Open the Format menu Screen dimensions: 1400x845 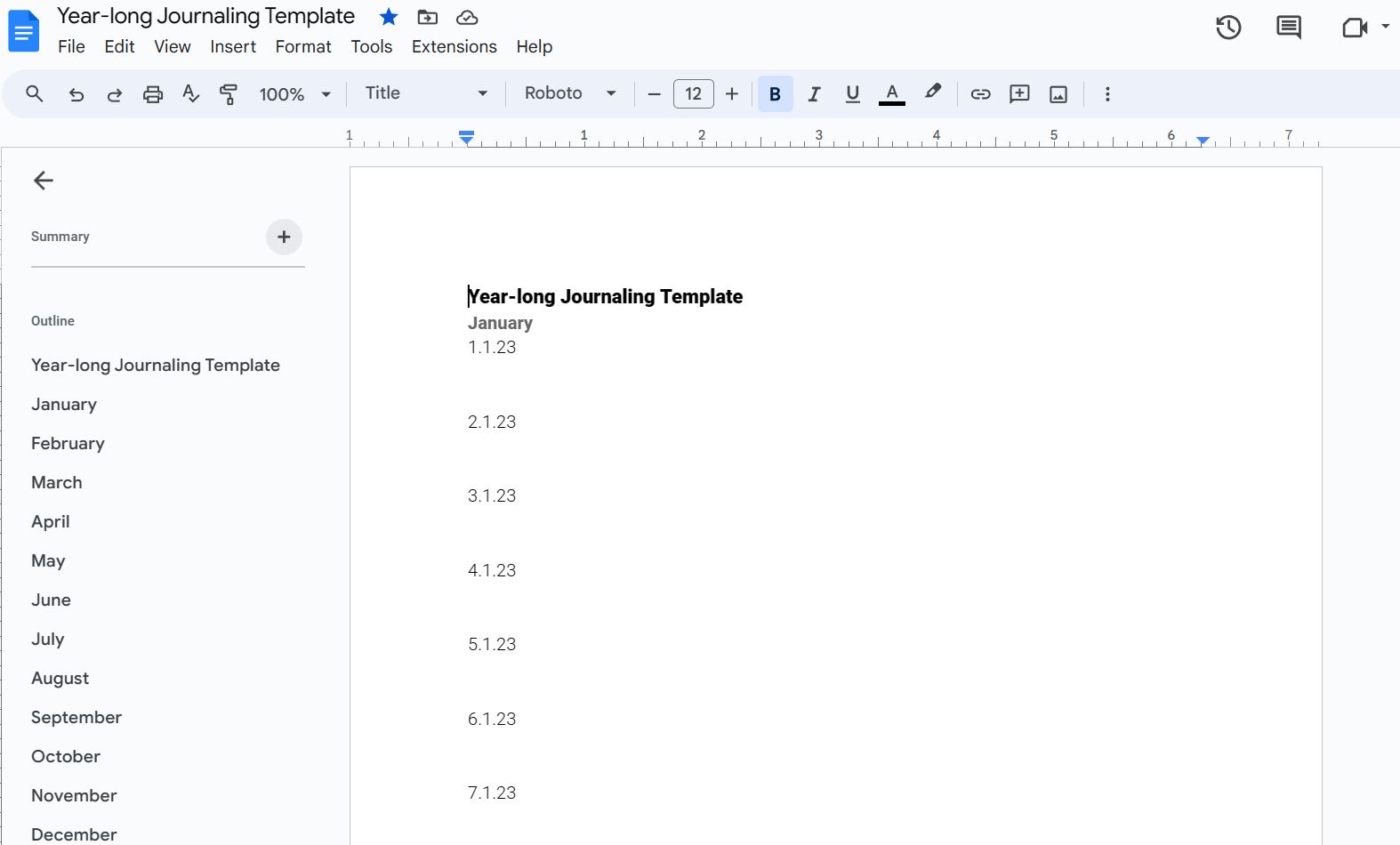pos(303,46)
